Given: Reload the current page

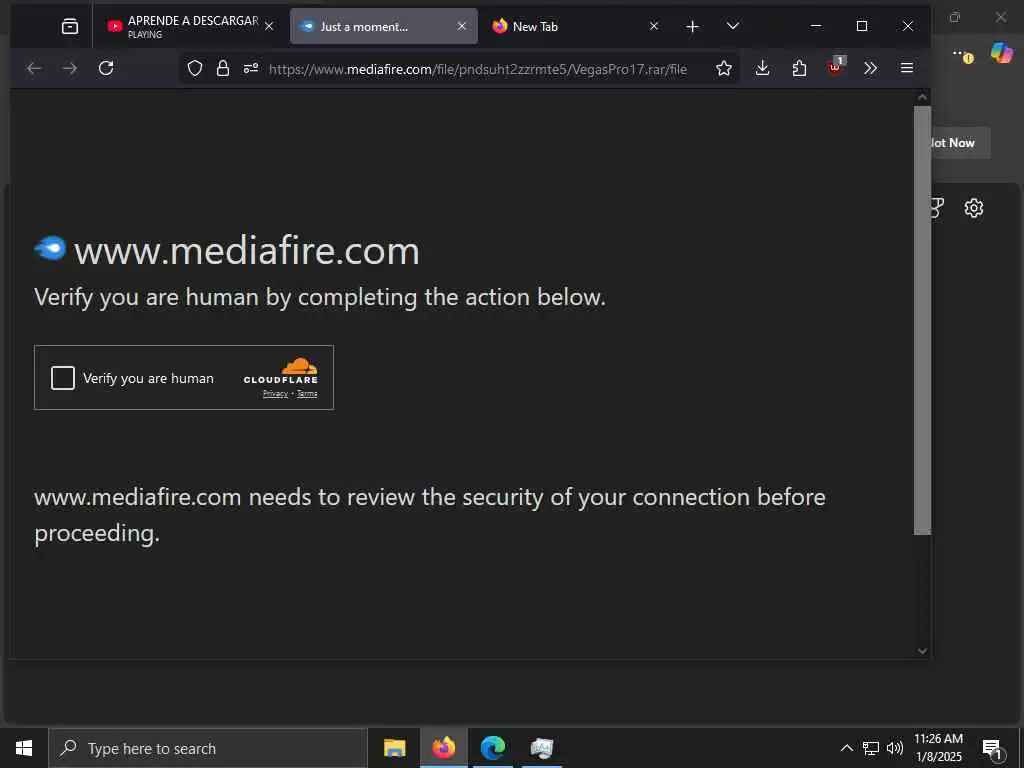Looking at the screenshot, I should pos(106,68).
